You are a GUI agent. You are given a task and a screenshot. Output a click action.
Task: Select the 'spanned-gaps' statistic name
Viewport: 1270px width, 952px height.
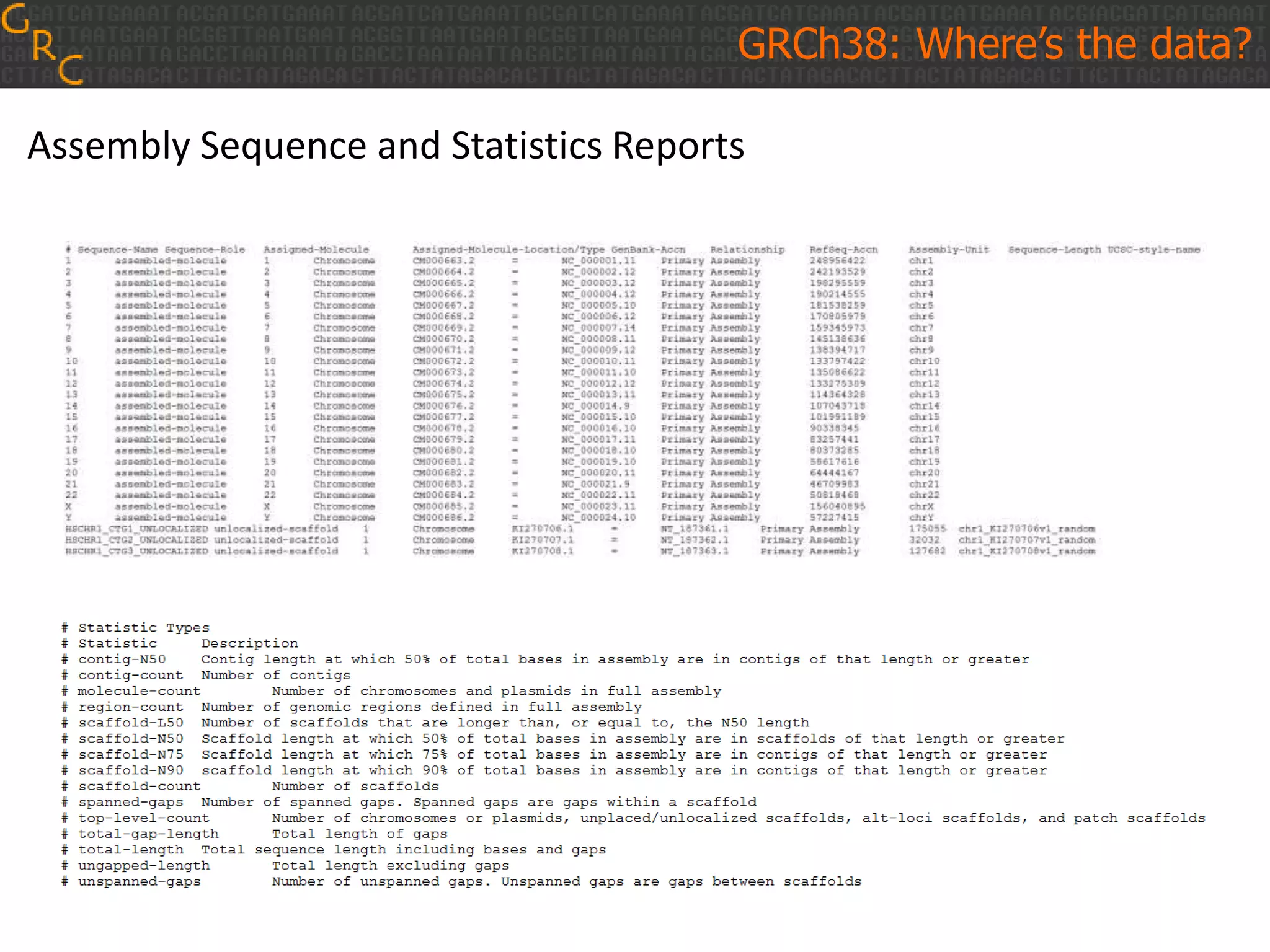point(131,803)
